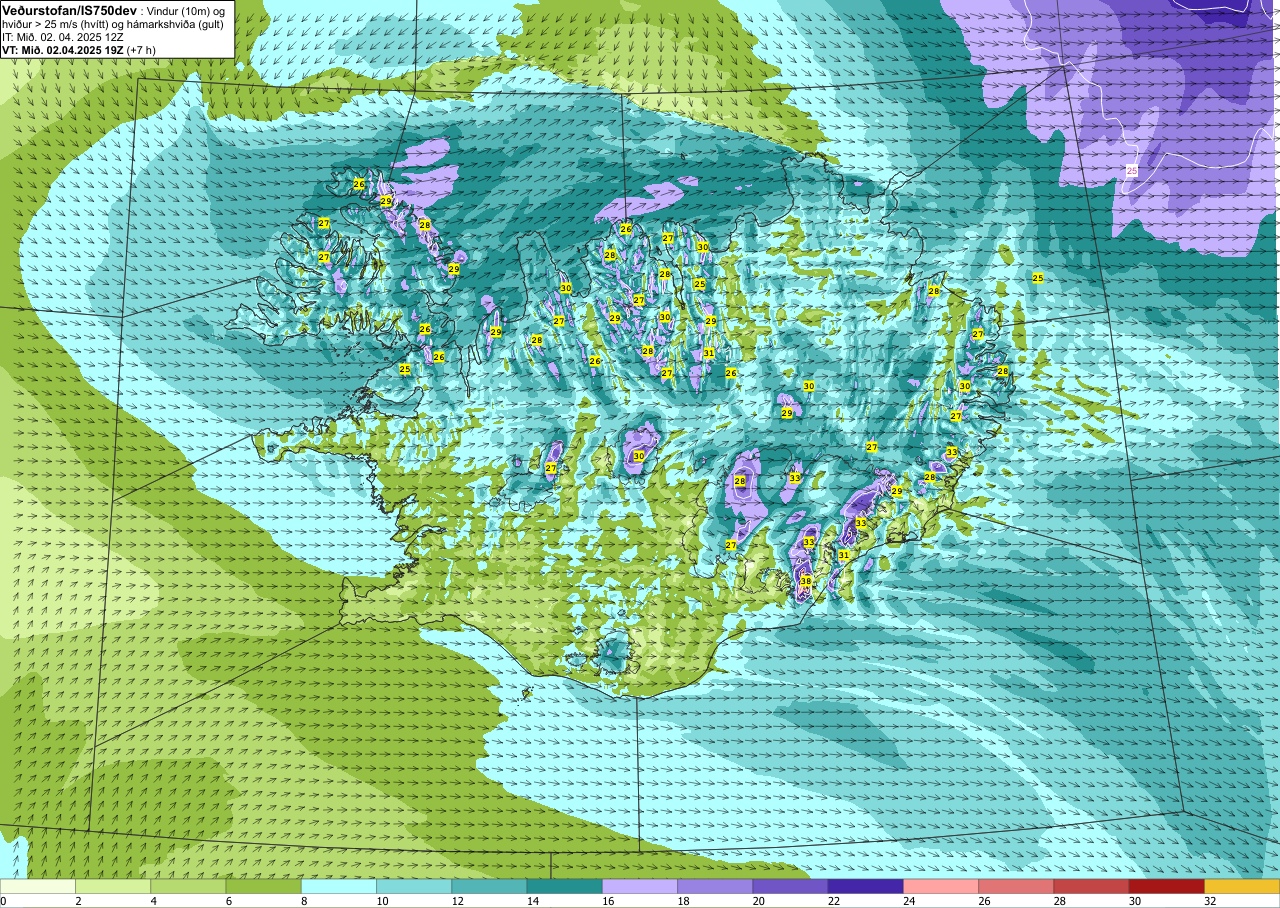Click the "6" value on the legend scale

point(229,901)
